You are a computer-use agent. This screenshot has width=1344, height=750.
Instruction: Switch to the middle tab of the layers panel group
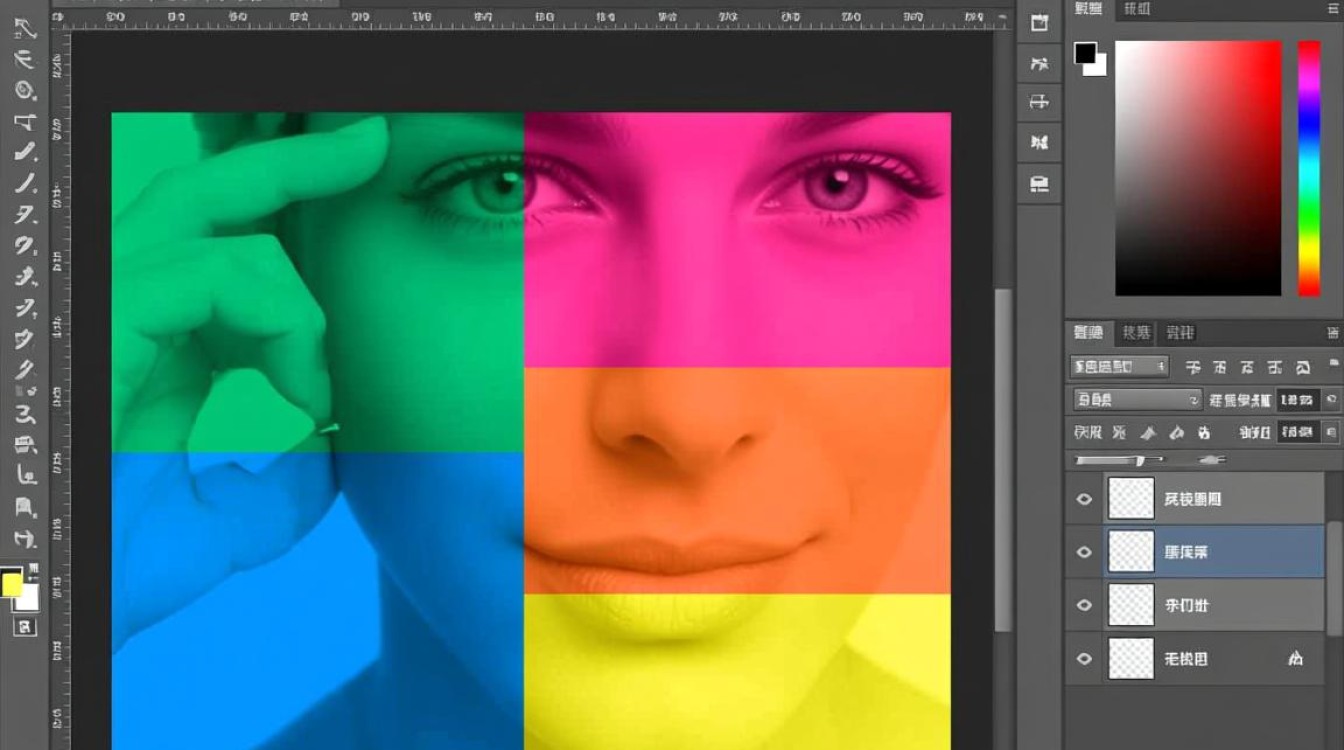tap(1136, 333)
